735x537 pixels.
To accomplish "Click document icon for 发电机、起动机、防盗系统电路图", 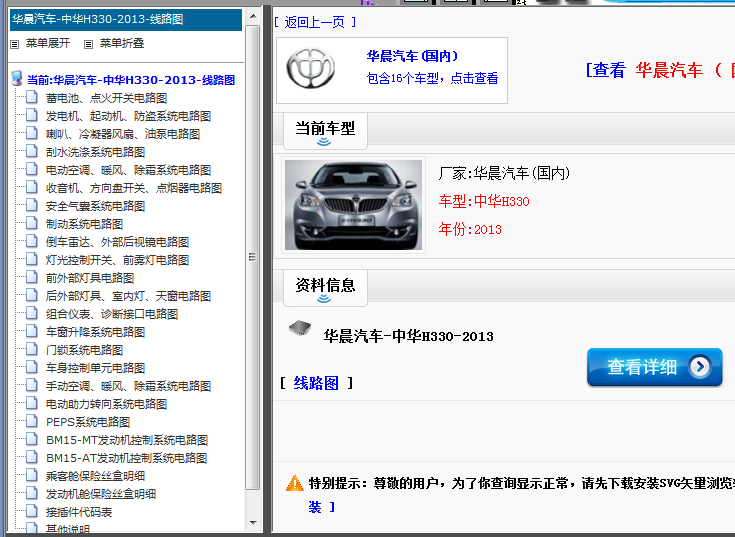I will 31,115.
